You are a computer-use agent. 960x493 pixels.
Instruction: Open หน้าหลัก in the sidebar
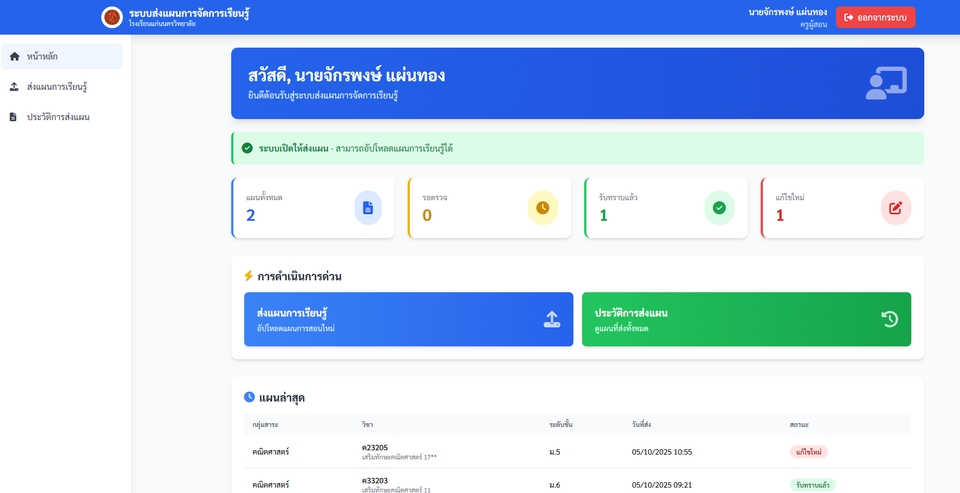pyautogui.click(x=62, y=56)
